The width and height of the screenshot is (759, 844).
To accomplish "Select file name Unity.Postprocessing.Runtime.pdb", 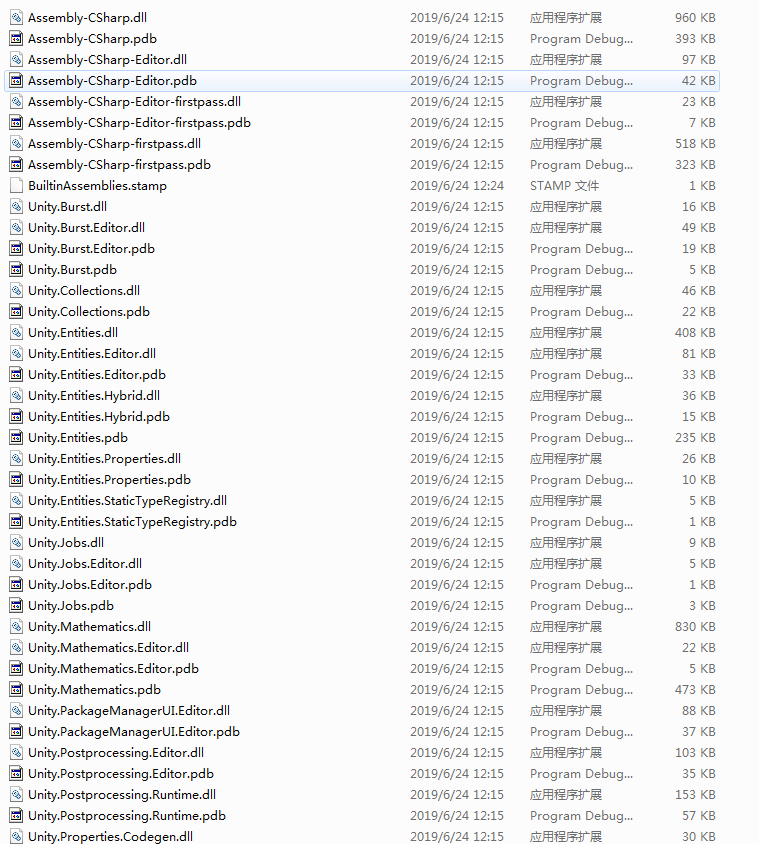I will tap(126, 815).
